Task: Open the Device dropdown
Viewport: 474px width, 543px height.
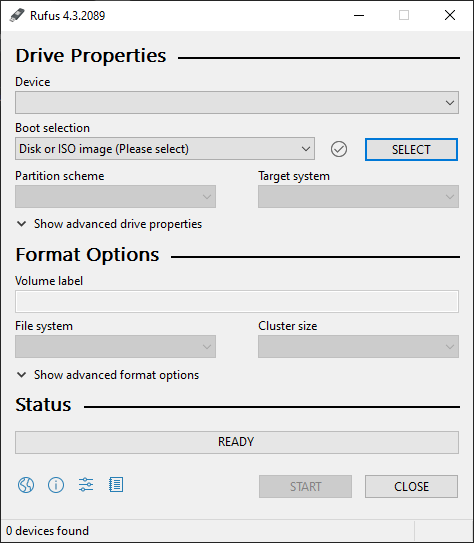Action: point(237,103)
